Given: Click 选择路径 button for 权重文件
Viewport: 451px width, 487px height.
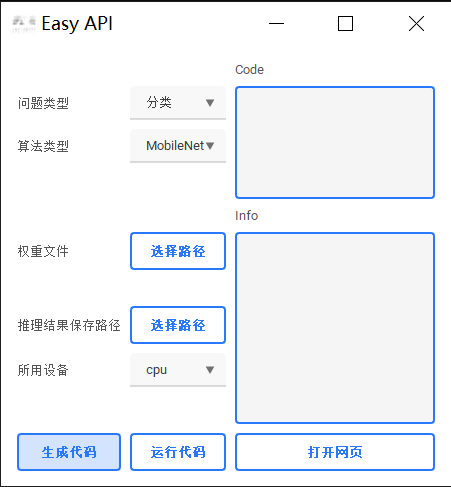Looking at the screenshot, I should [x=178, y=251].
